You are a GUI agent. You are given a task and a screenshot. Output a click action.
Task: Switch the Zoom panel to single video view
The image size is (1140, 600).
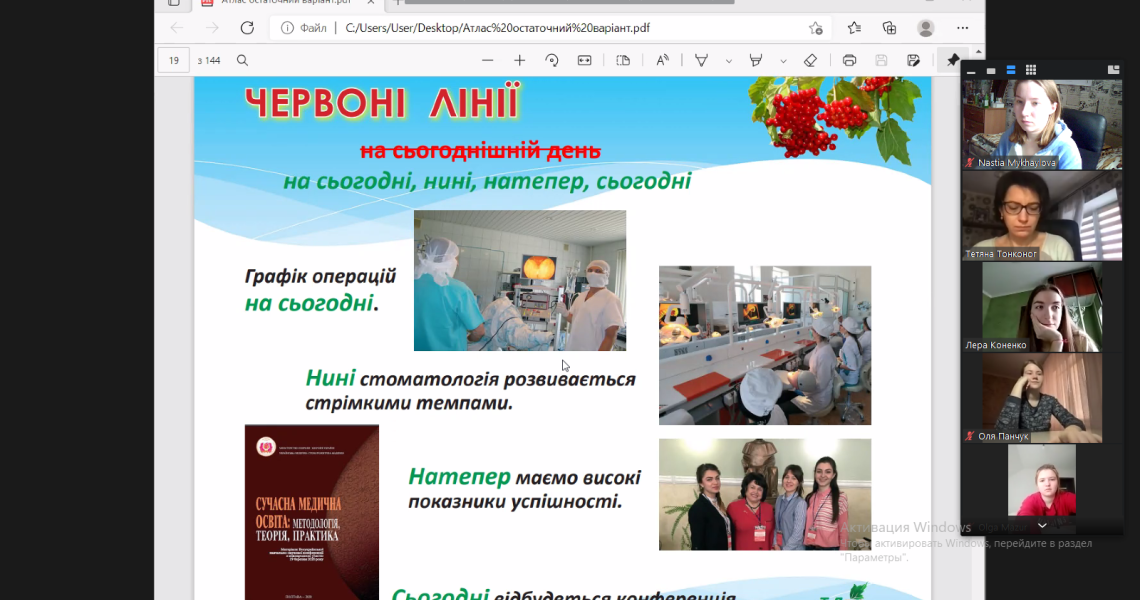point(991,71)
